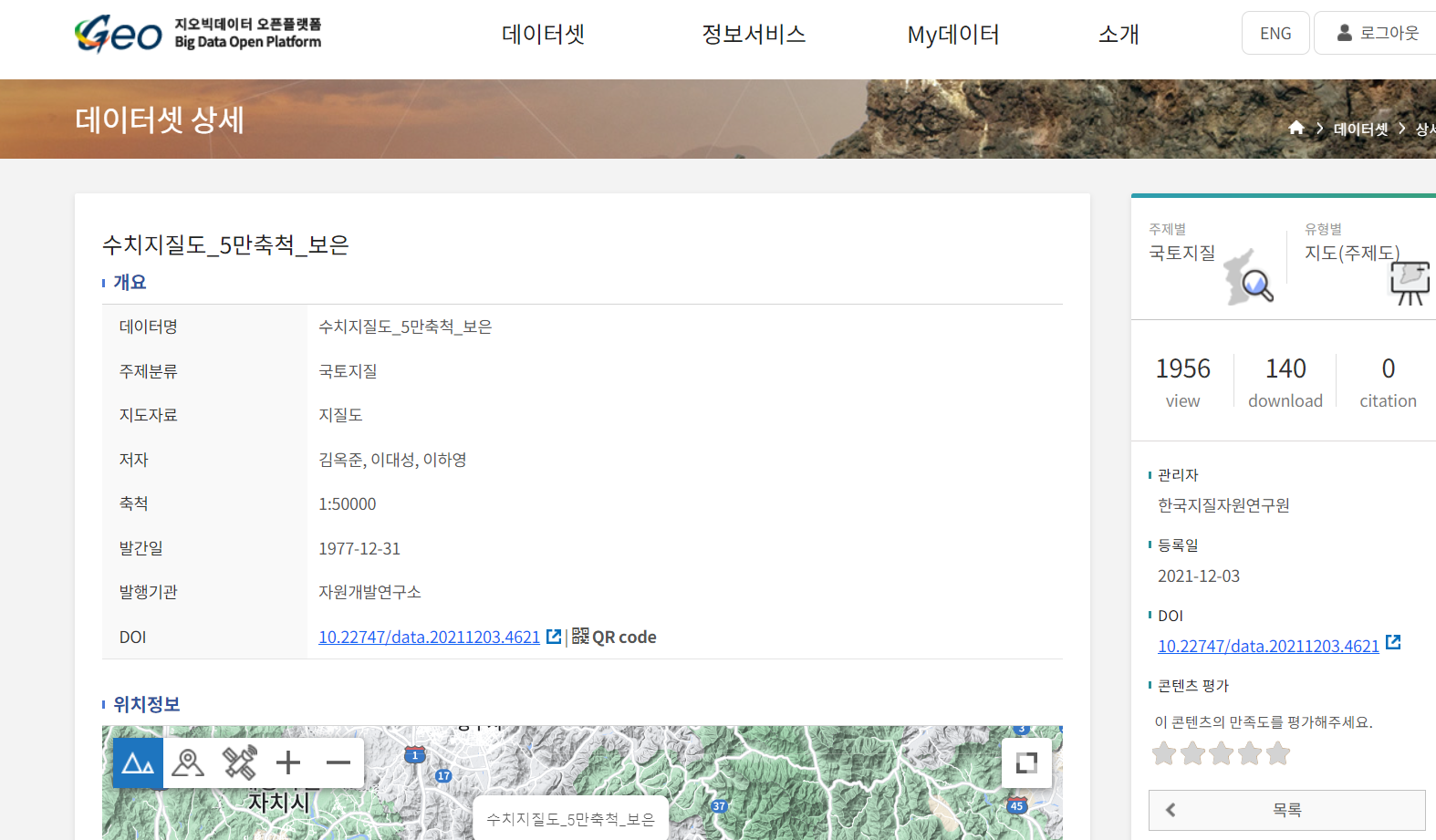
Task: Click the publisher 자원개발연구소
Action: point(369,592)
